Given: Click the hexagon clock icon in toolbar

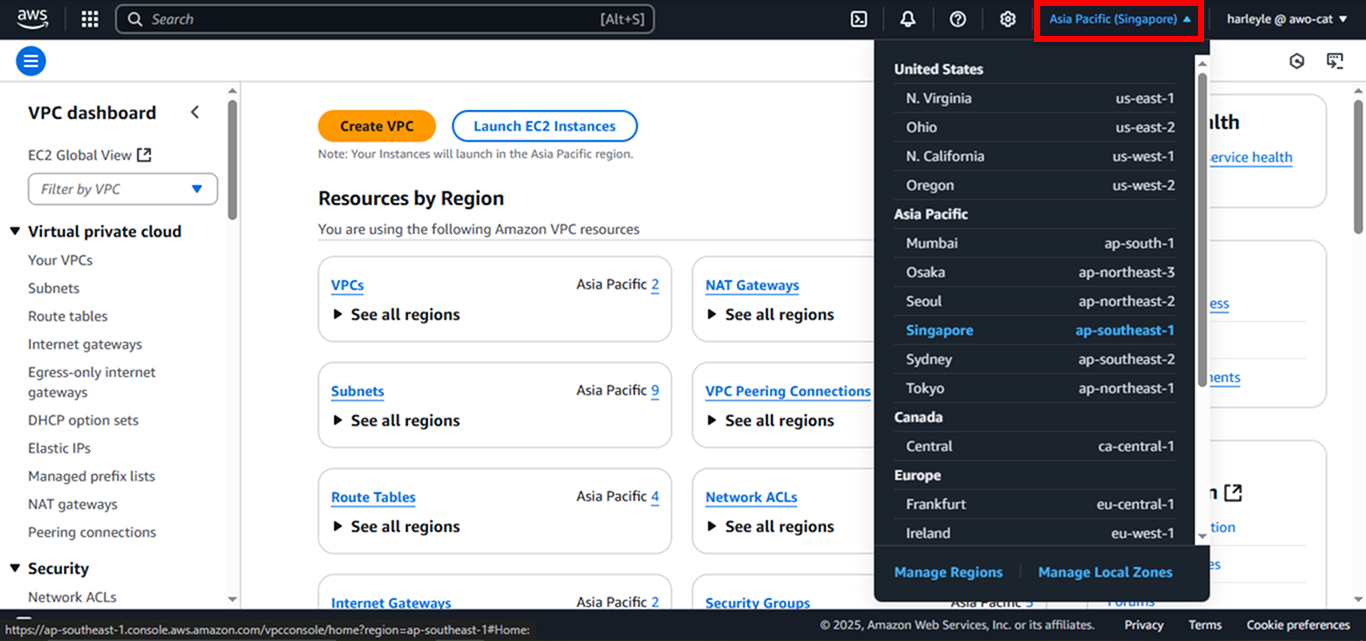Looking at the screenshot, I should [x=1297, y=61].
